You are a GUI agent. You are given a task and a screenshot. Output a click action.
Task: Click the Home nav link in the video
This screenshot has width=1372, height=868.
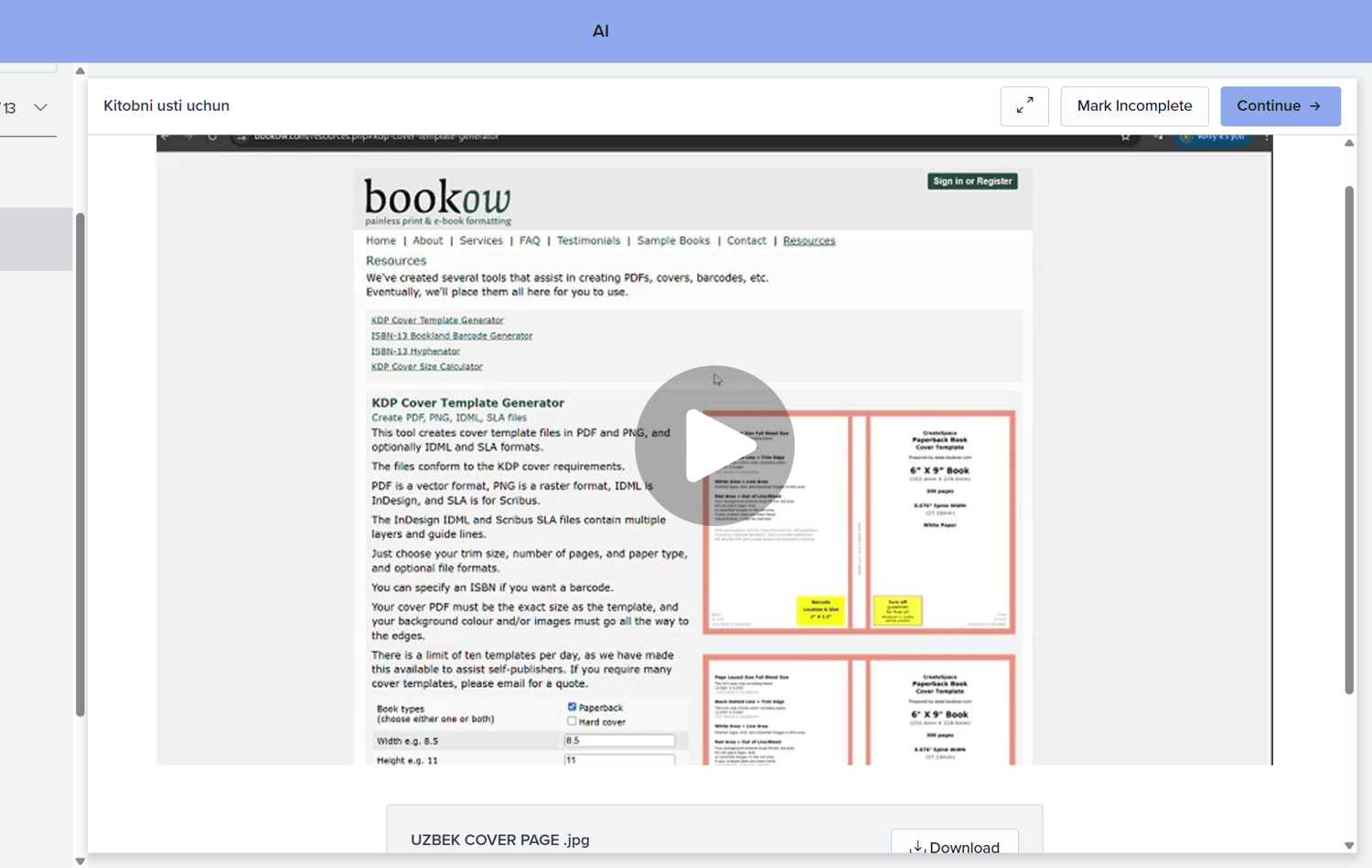[x=381, y=241]
